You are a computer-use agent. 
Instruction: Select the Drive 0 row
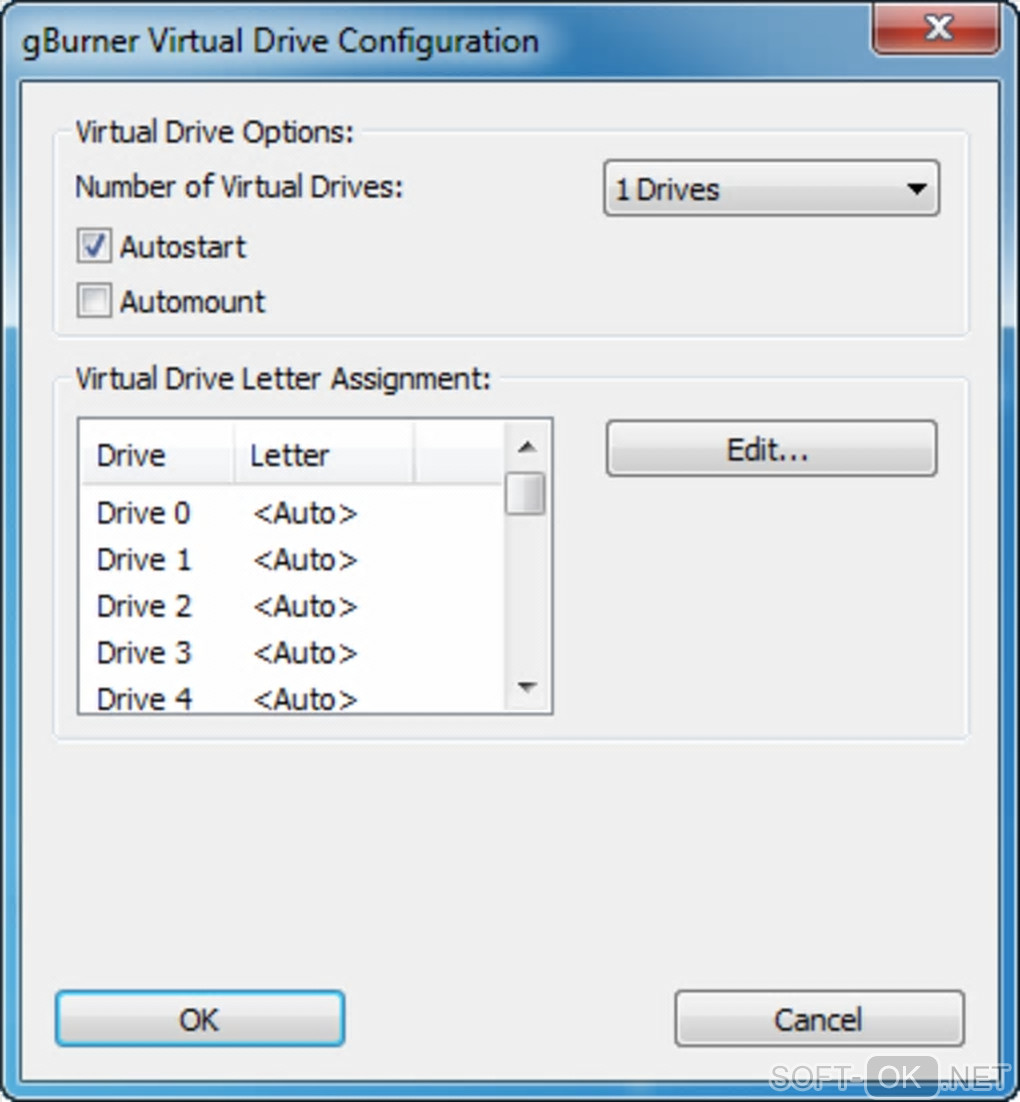(143, 513)
